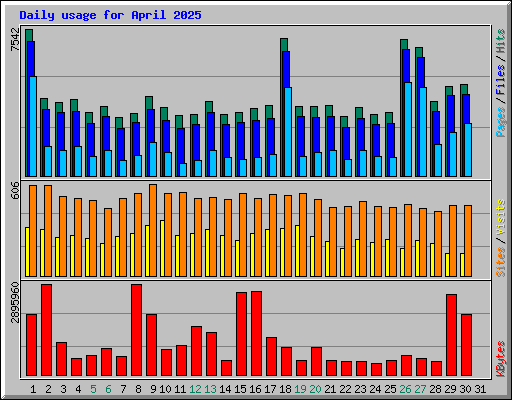The width and height of the screenshot is (512, 400).
Task: Click the red KBytes bar for day 16
Action: pyautogui.click(x=257, y=333)
